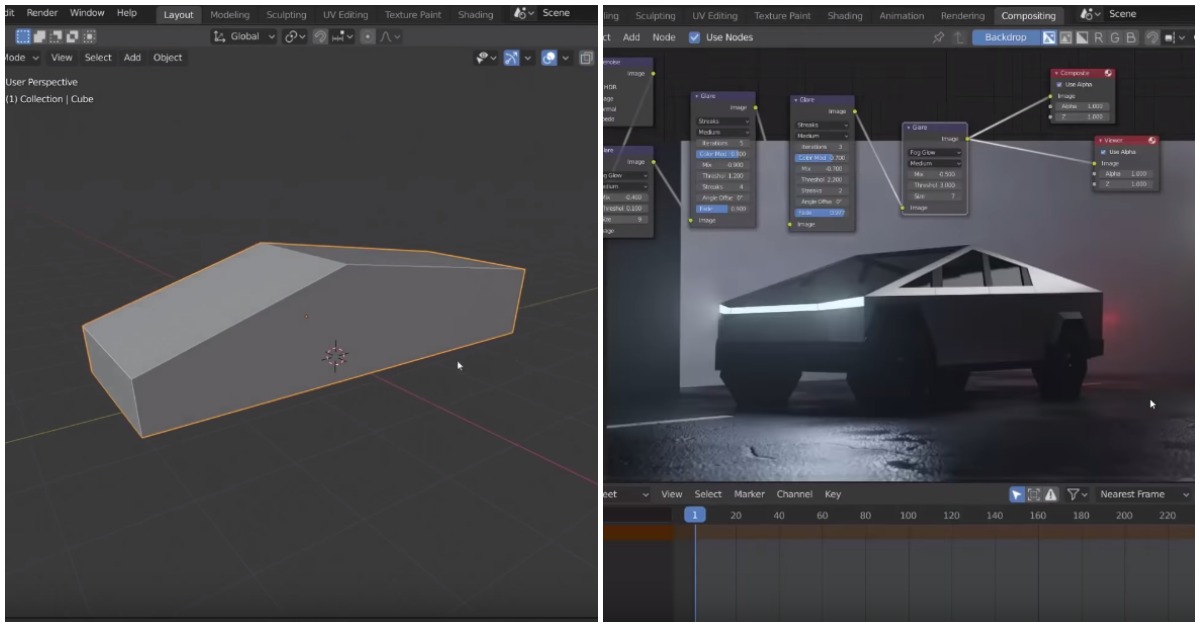The image size is (1200, 627).
Task: Uncheck the Use Nodes checkbox
Action: tap(695, 37)
